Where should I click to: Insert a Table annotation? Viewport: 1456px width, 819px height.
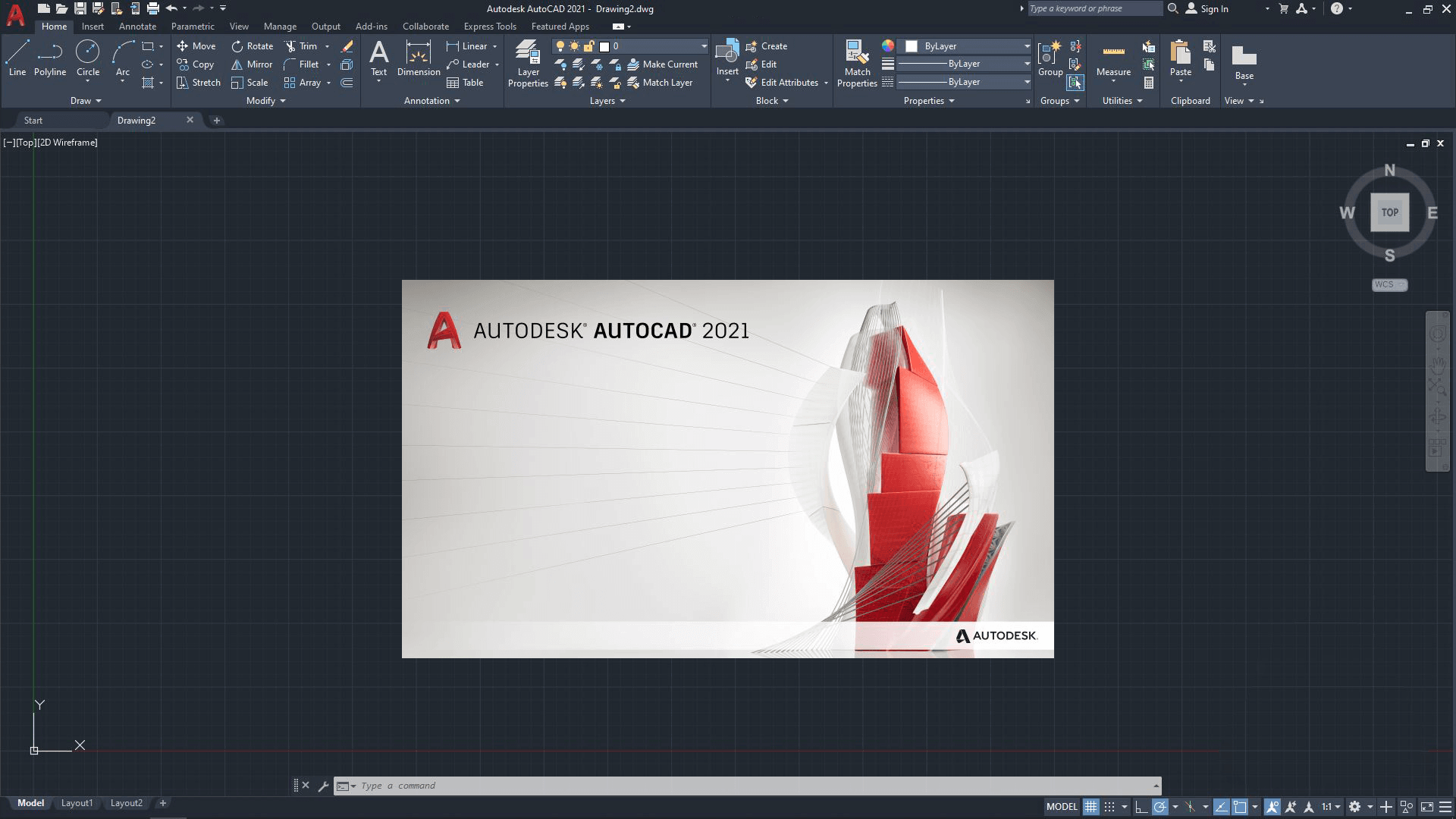(465, 83)
